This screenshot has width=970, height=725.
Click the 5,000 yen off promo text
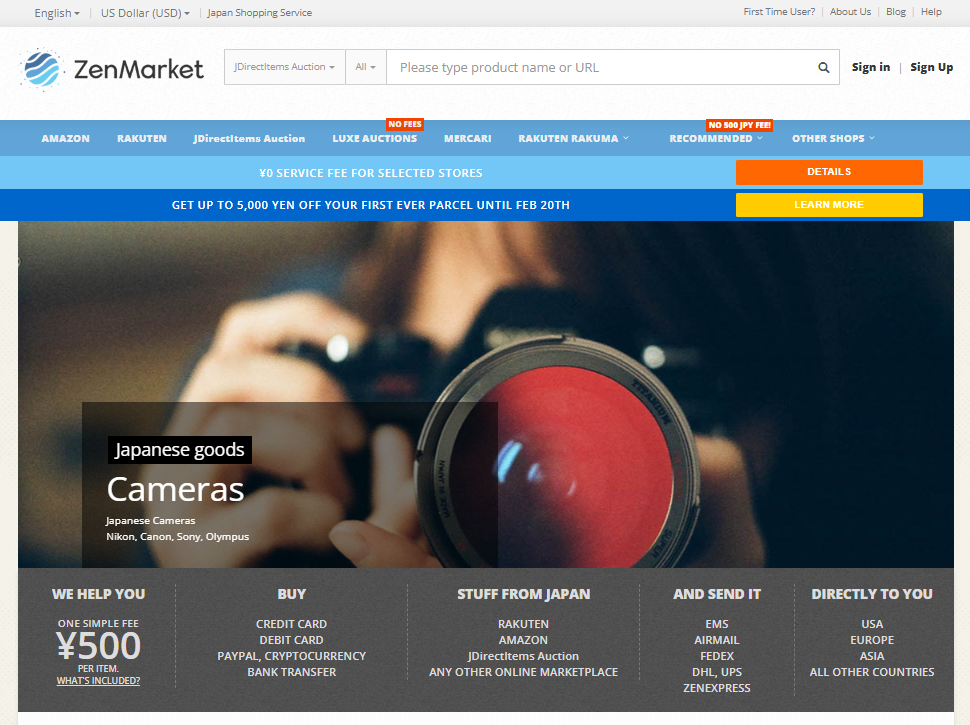click(371, 205)
